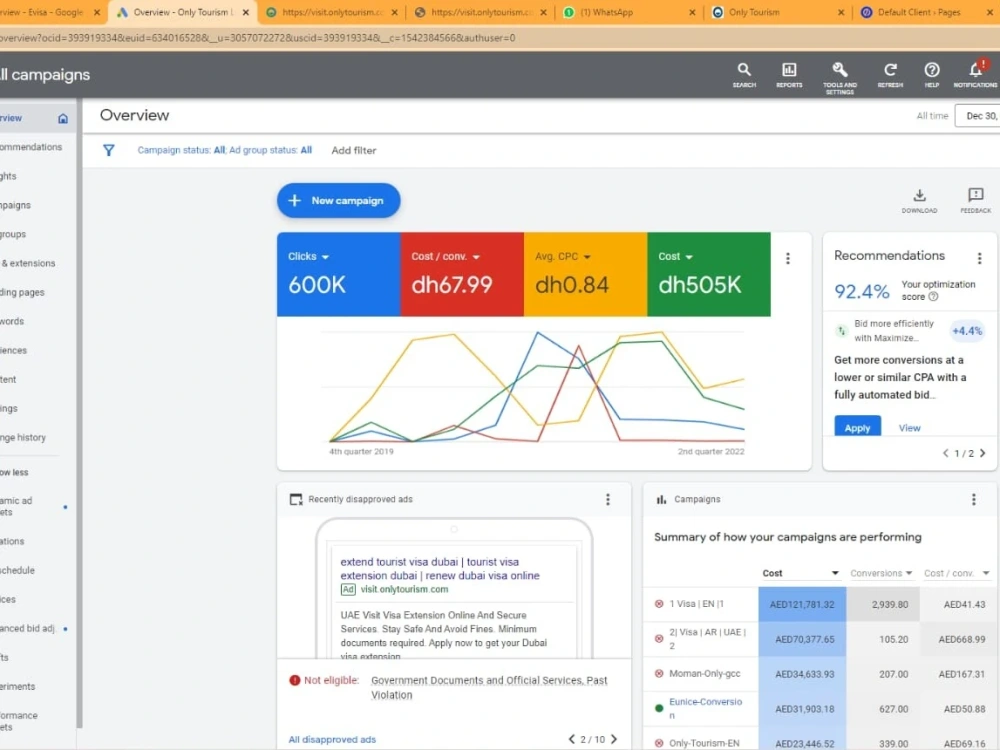Image resolution: width=1000 pixels, height=750 pixels.
Task: Click the left sidebar scrollbar
Action: 79,413
